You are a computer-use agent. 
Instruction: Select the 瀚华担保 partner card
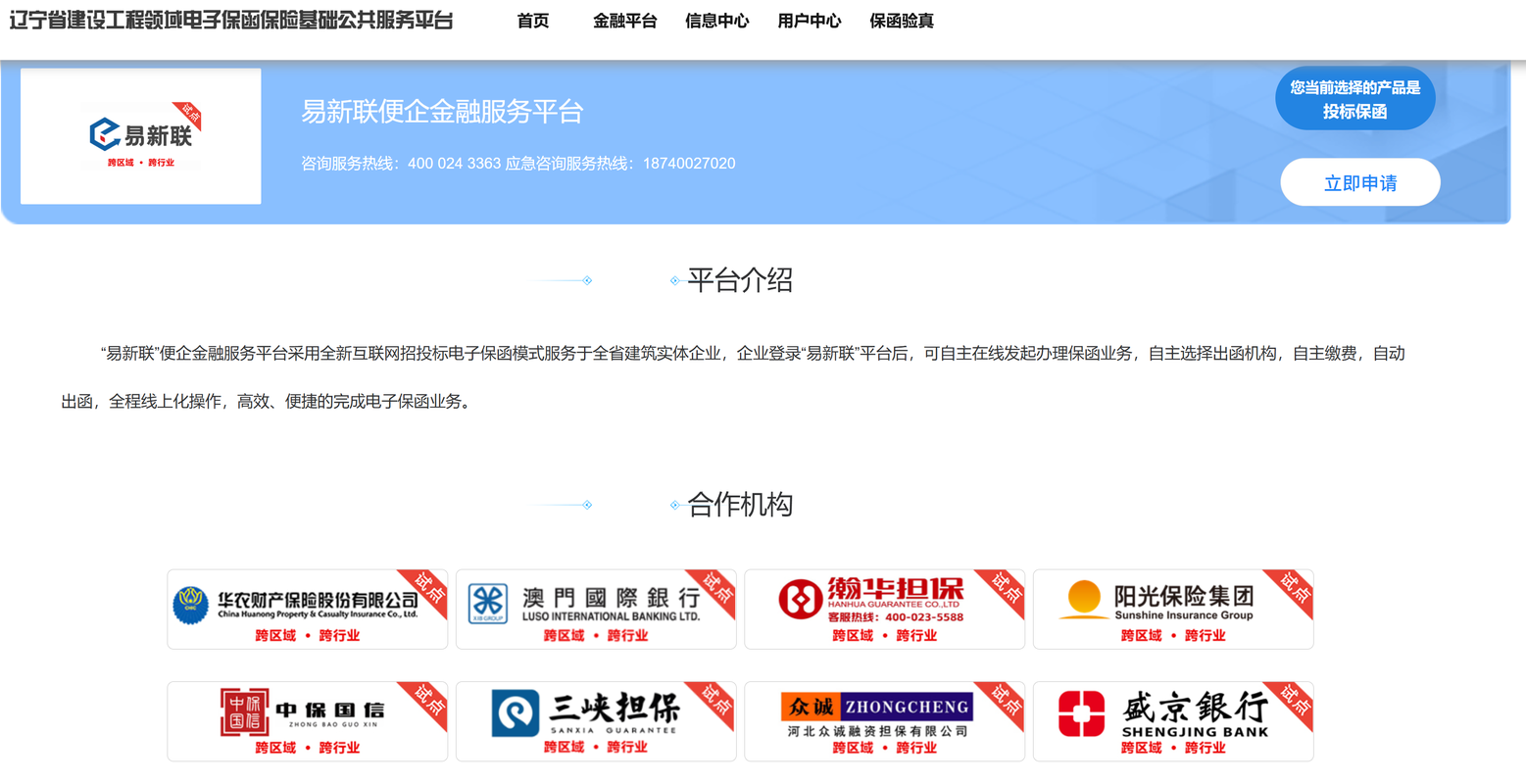[884, 609]
